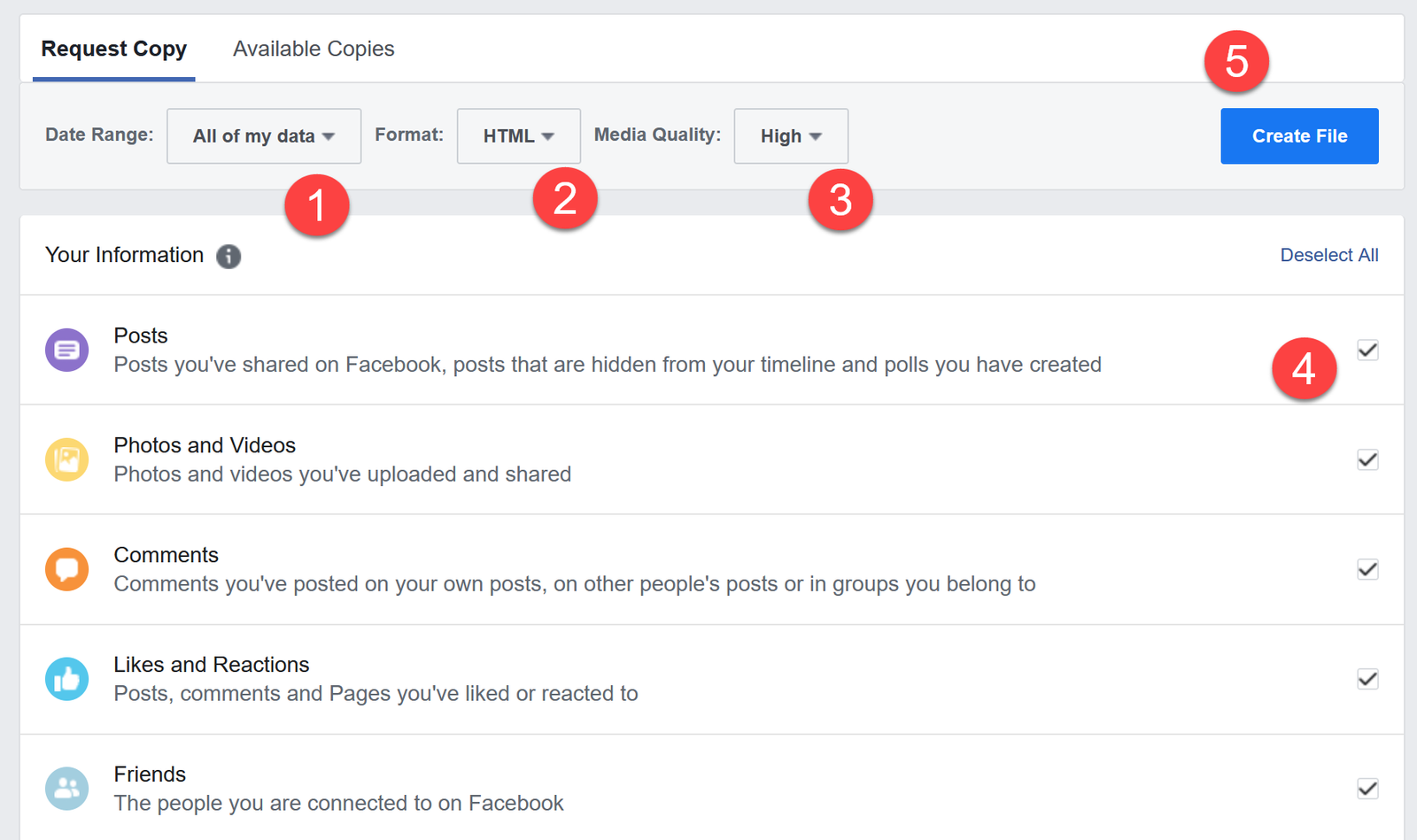Select the Request Copy tab
Screen dimensions: 1417x840
tap(113, 49)
